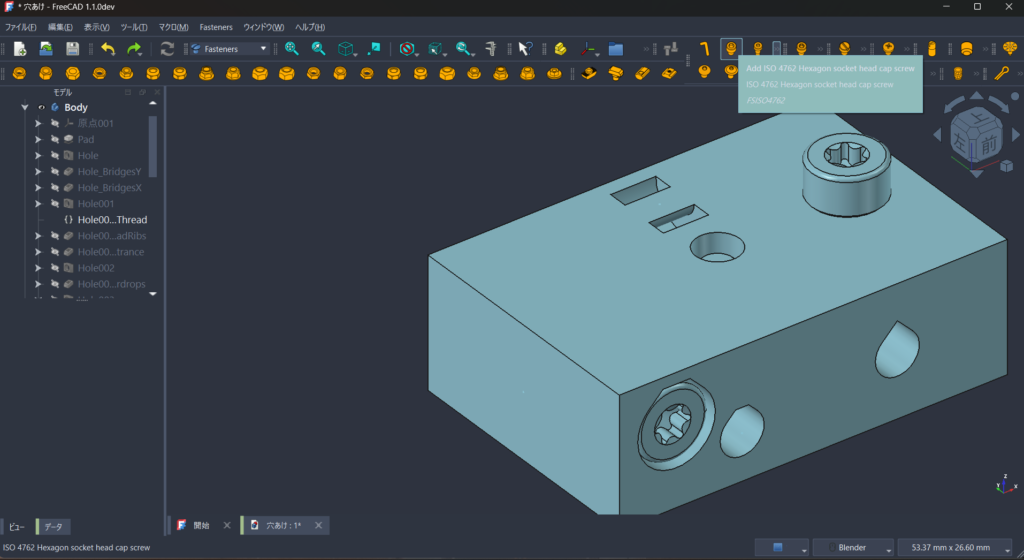Switch to the データ tab

pos(54,527)
